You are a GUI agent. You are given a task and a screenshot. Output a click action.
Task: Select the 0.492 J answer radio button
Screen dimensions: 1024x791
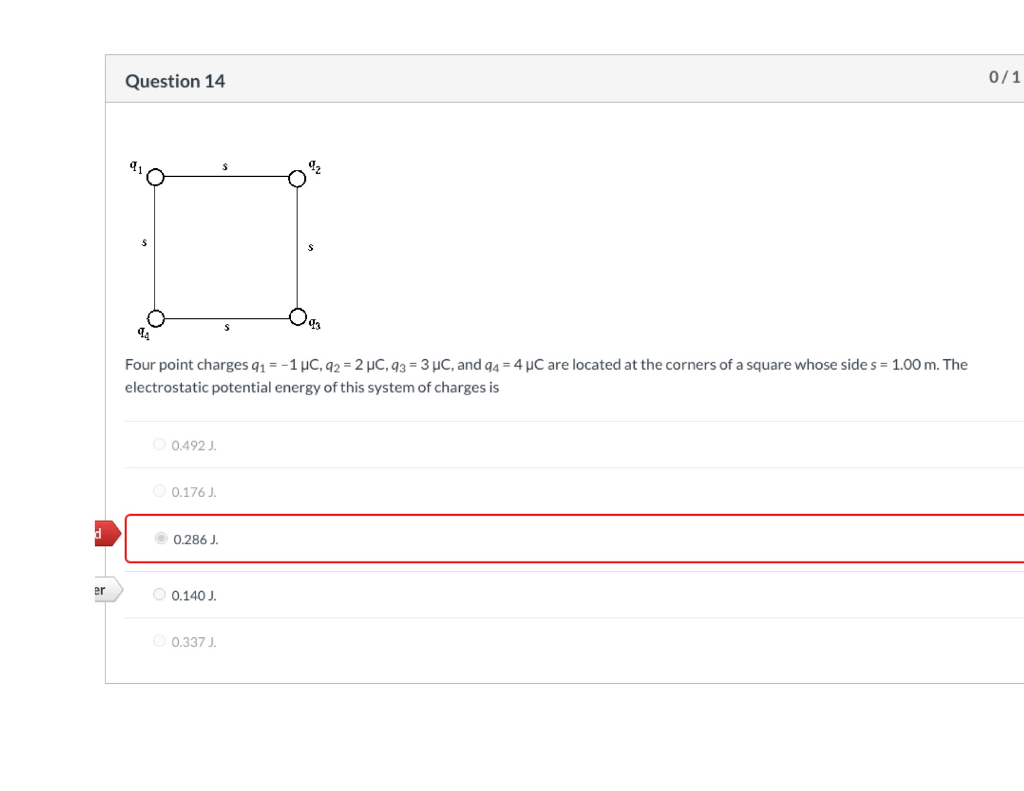[159, 443]
